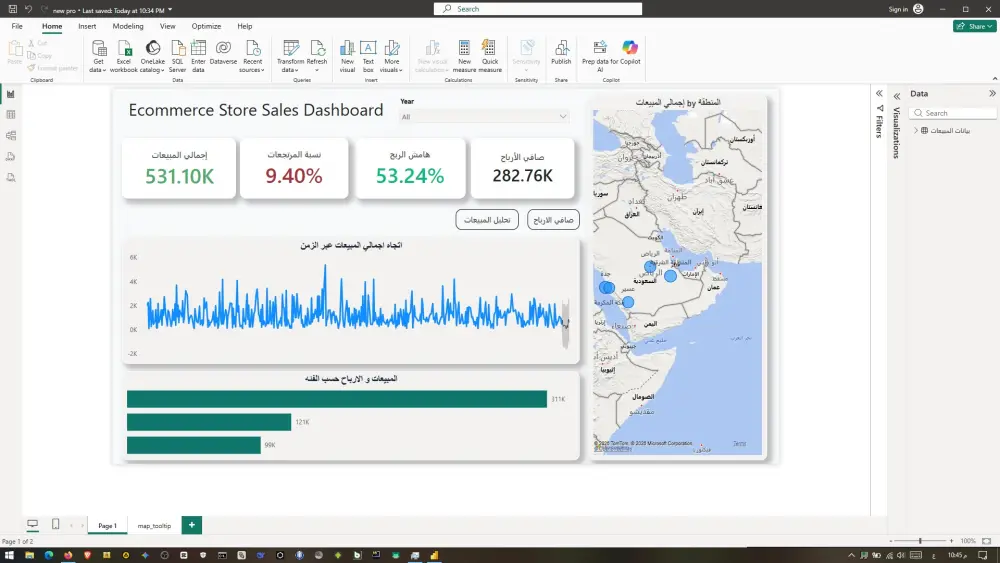Launch Copilot from the ribbon
This screenshot has height=563, width=1000.
(630, 52)
